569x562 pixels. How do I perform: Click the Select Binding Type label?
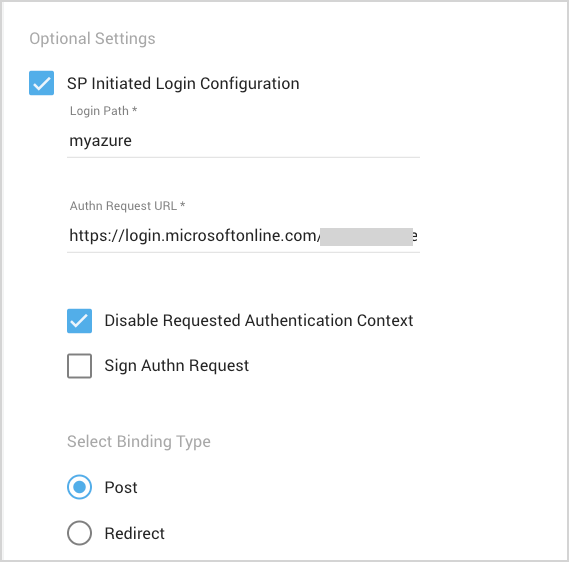[139, 442]
